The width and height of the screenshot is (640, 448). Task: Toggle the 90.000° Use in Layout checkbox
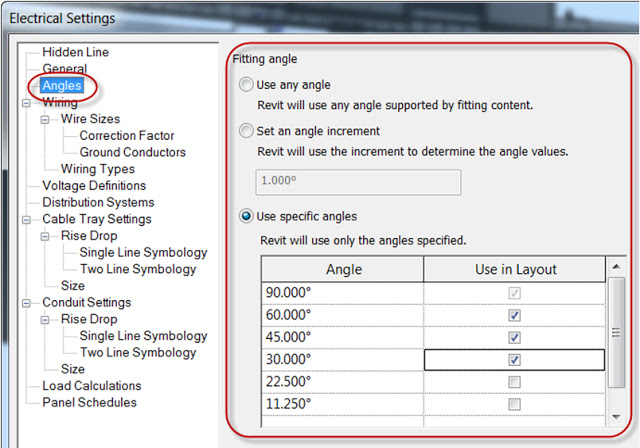514,293
